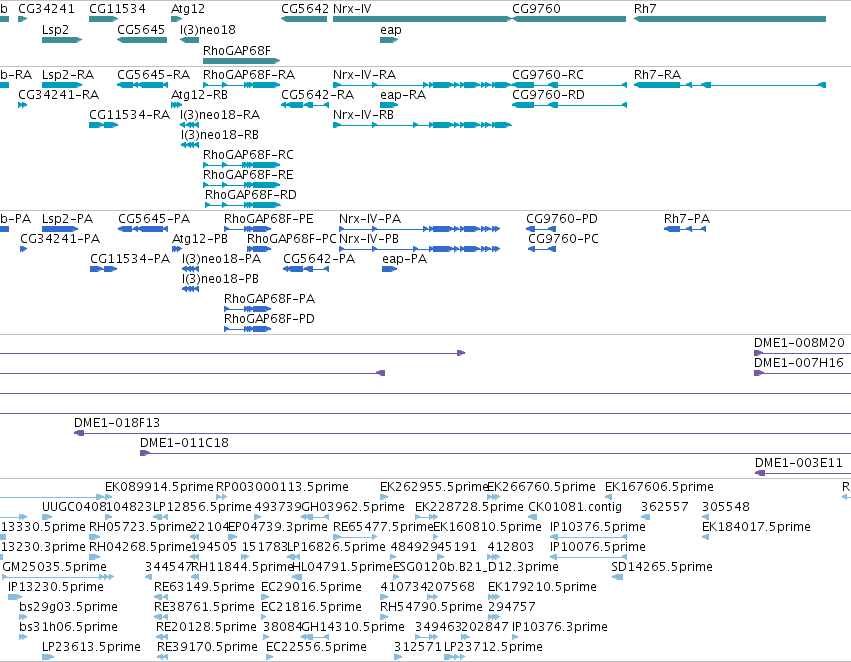Viewport: 851px width, 662px height.
Task: Select the eap gene label
Action: click(391, 30)
